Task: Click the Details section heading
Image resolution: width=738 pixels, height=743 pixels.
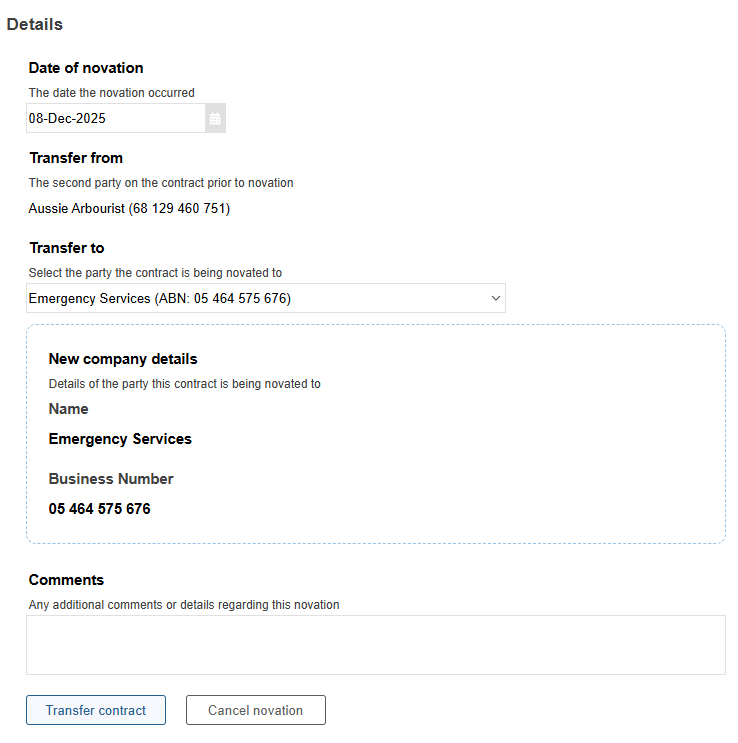Action: pos(35,24)
